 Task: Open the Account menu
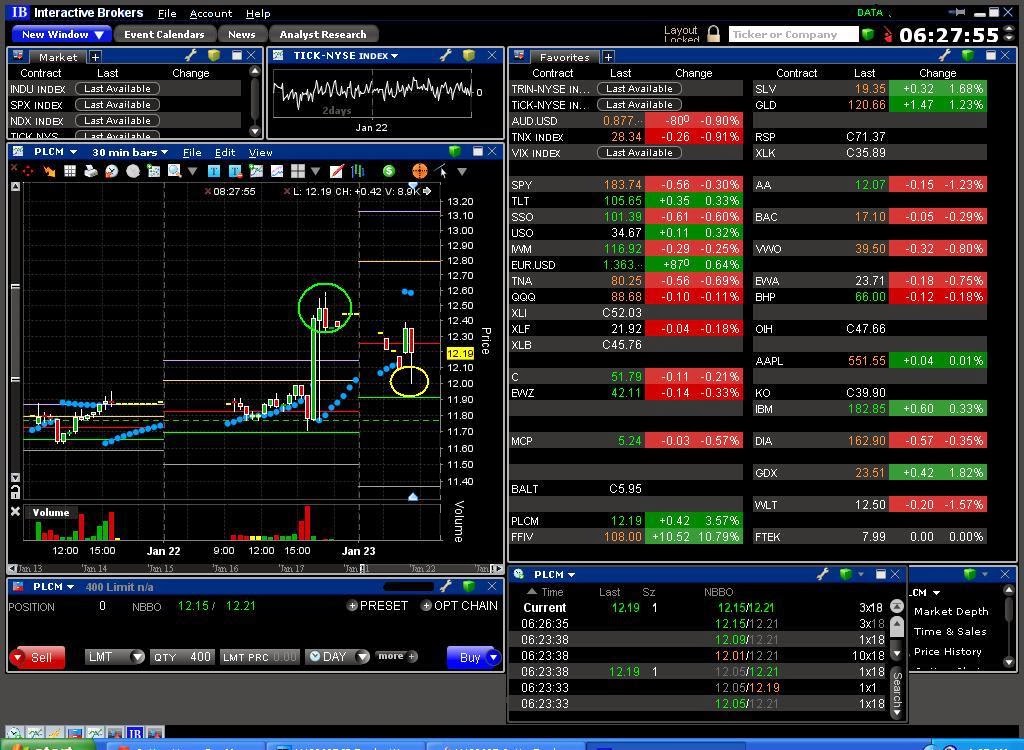211,13
